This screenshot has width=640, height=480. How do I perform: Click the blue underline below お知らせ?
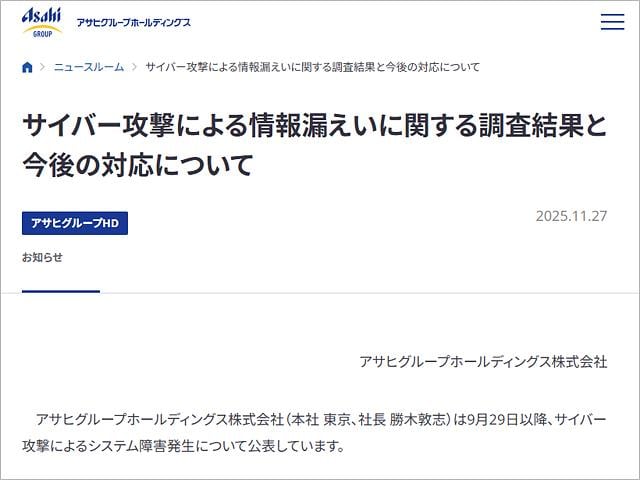click(61, 291)
